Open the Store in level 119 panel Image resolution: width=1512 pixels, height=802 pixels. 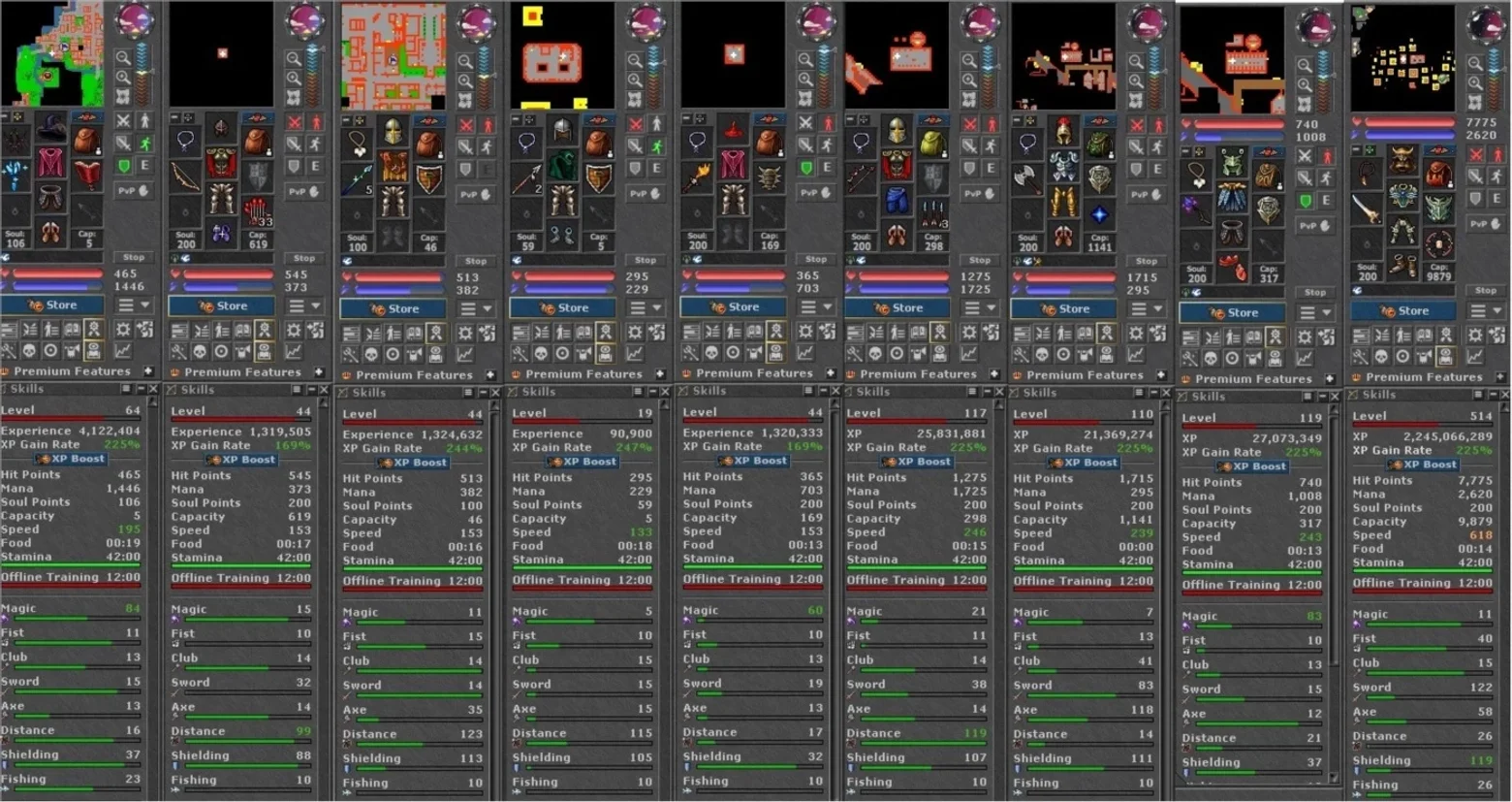[x=1233, y=312]
